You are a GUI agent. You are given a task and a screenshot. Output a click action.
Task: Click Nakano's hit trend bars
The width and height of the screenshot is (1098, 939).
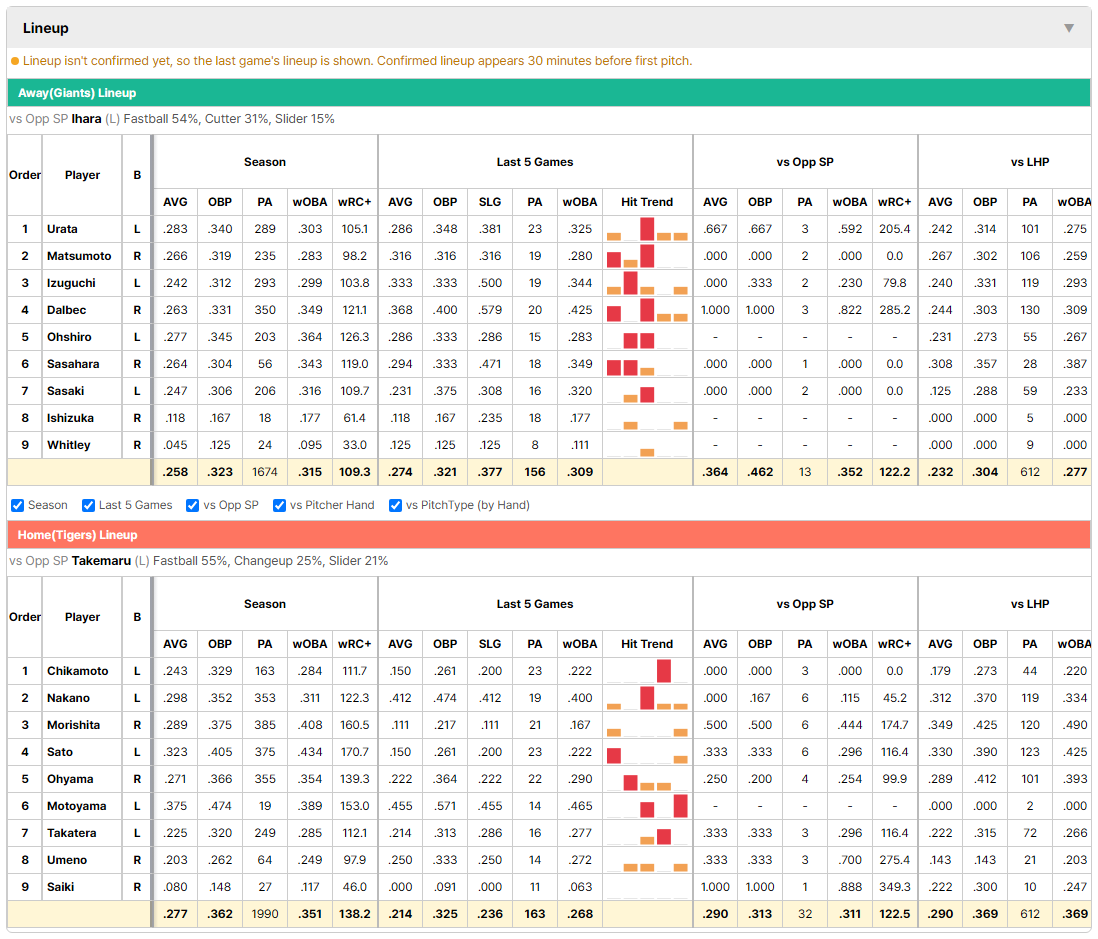(647, 698)
